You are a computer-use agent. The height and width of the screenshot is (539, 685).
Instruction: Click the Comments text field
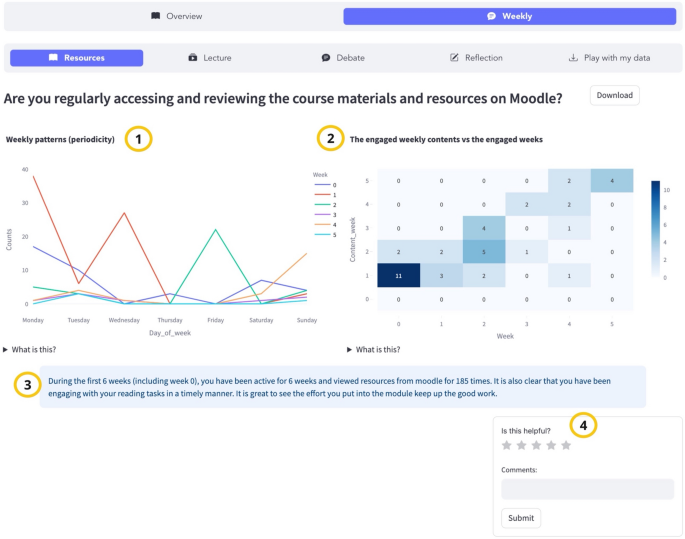point(587,489)
